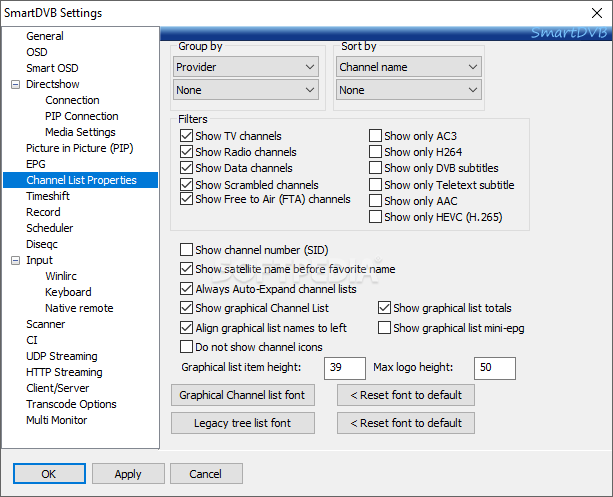
Task: Open PIP Connection settings
Action: tap(82, 116)
